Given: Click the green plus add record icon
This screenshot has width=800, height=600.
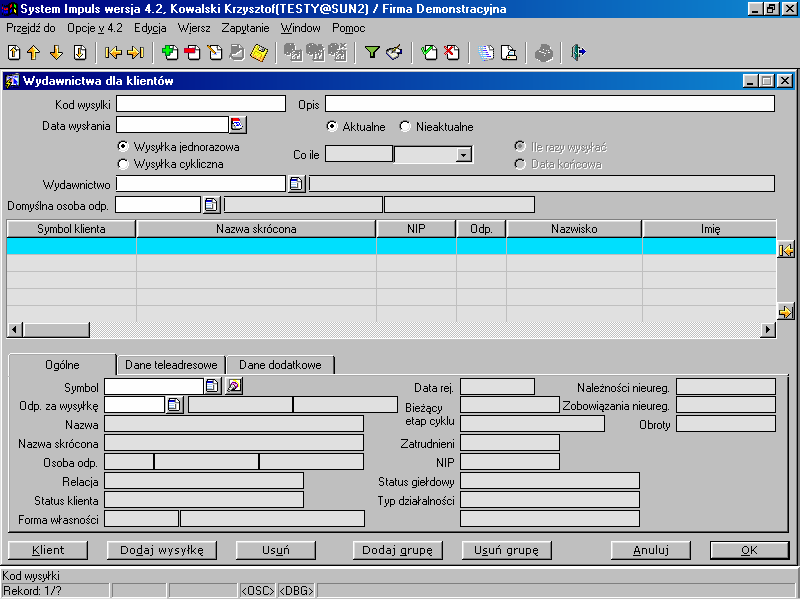Looking at the screenshot, I should coord(170,53).
